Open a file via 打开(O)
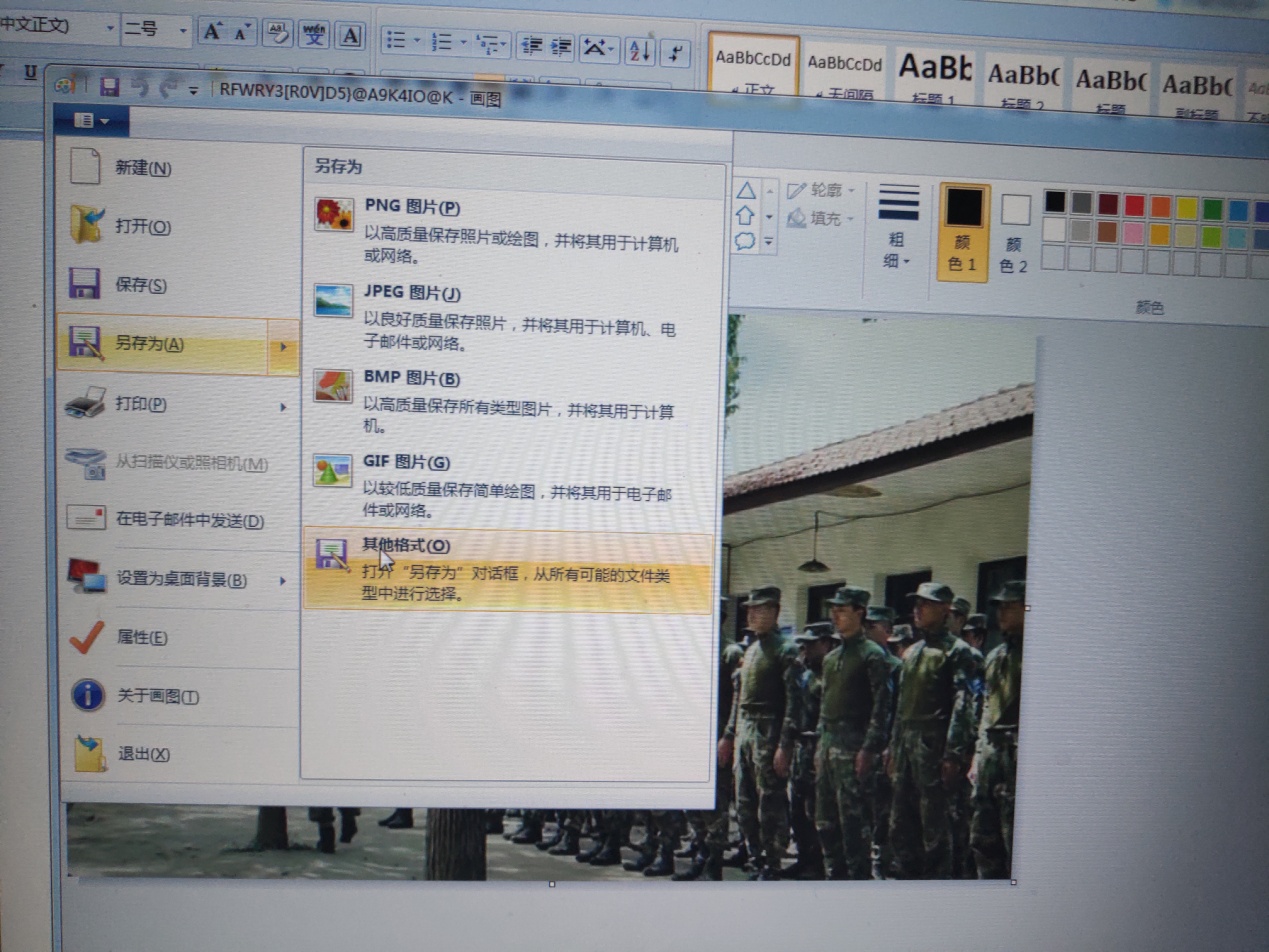 [x=179, y=226]
